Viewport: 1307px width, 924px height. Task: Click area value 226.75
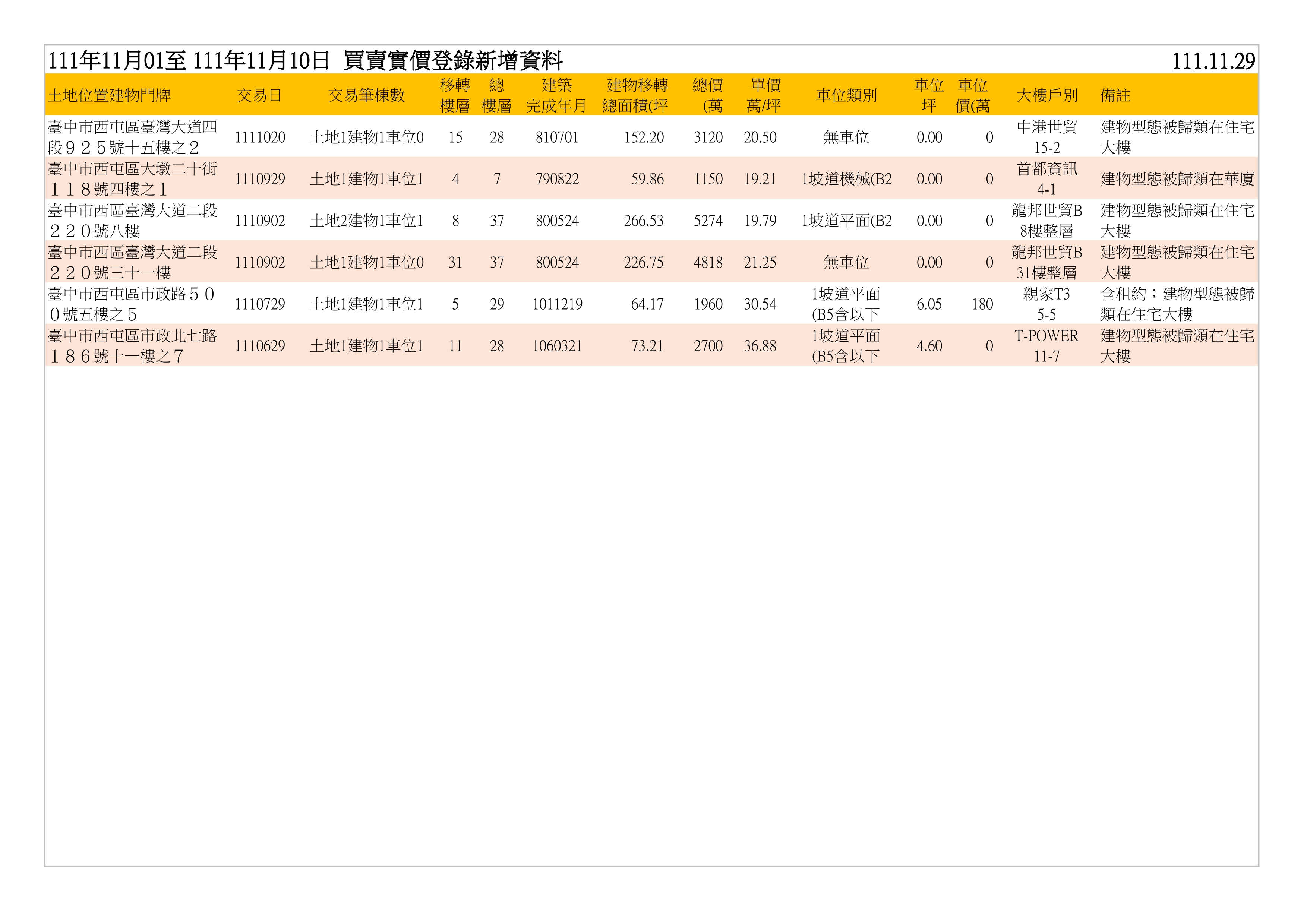point(644,262)
